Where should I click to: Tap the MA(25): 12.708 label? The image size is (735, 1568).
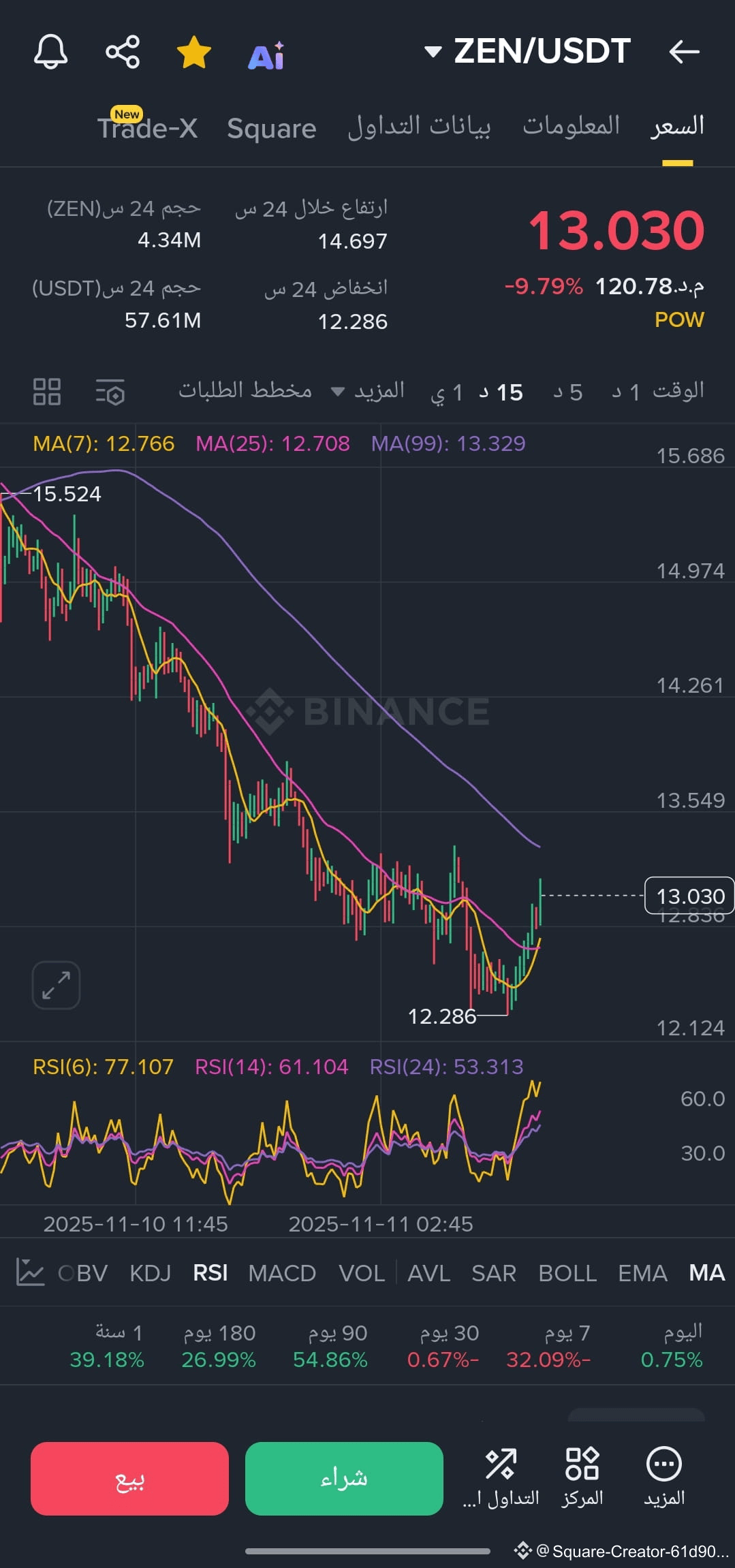[x=272, y=443]
